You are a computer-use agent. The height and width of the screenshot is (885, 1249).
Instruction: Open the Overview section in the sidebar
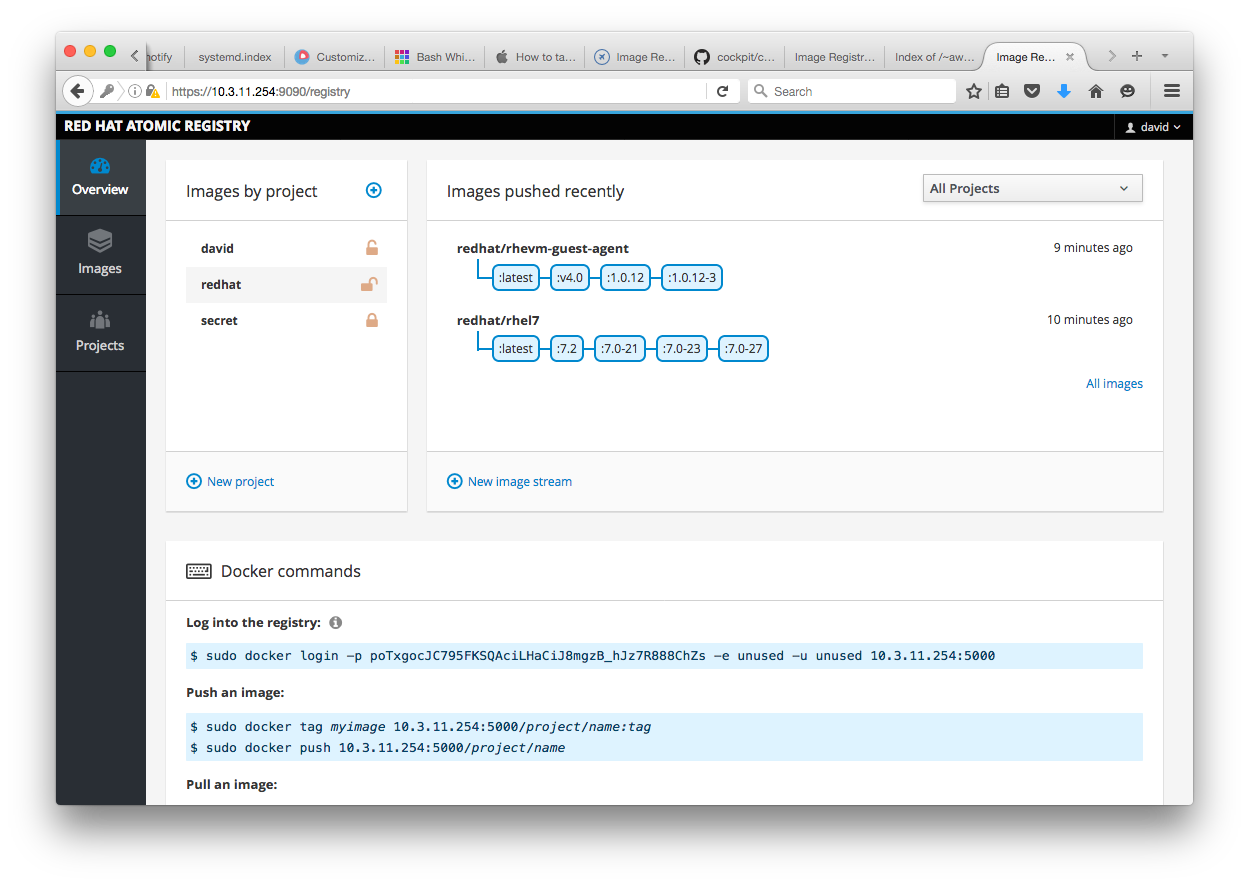pos(100,177)
